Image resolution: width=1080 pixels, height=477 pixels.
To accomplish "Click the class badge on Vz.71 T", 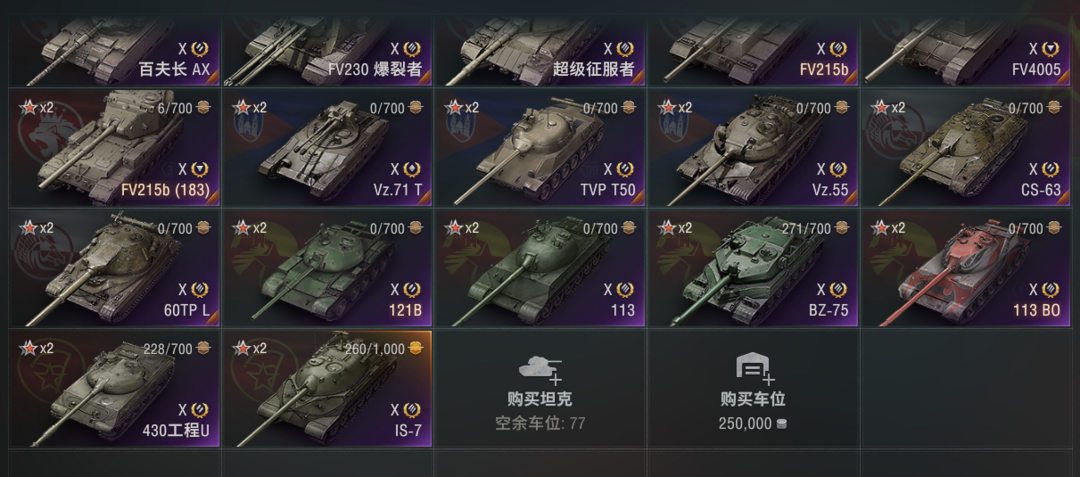I will [412, 169].
